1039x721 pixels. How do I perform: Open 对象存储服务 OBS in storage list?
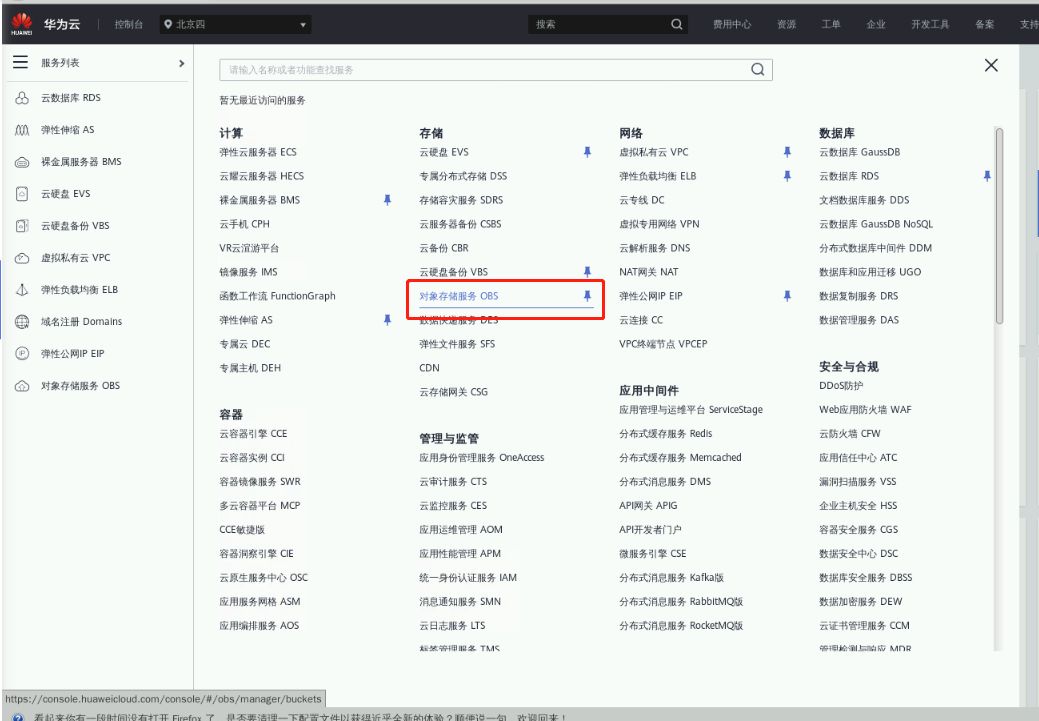pos(459,296)
